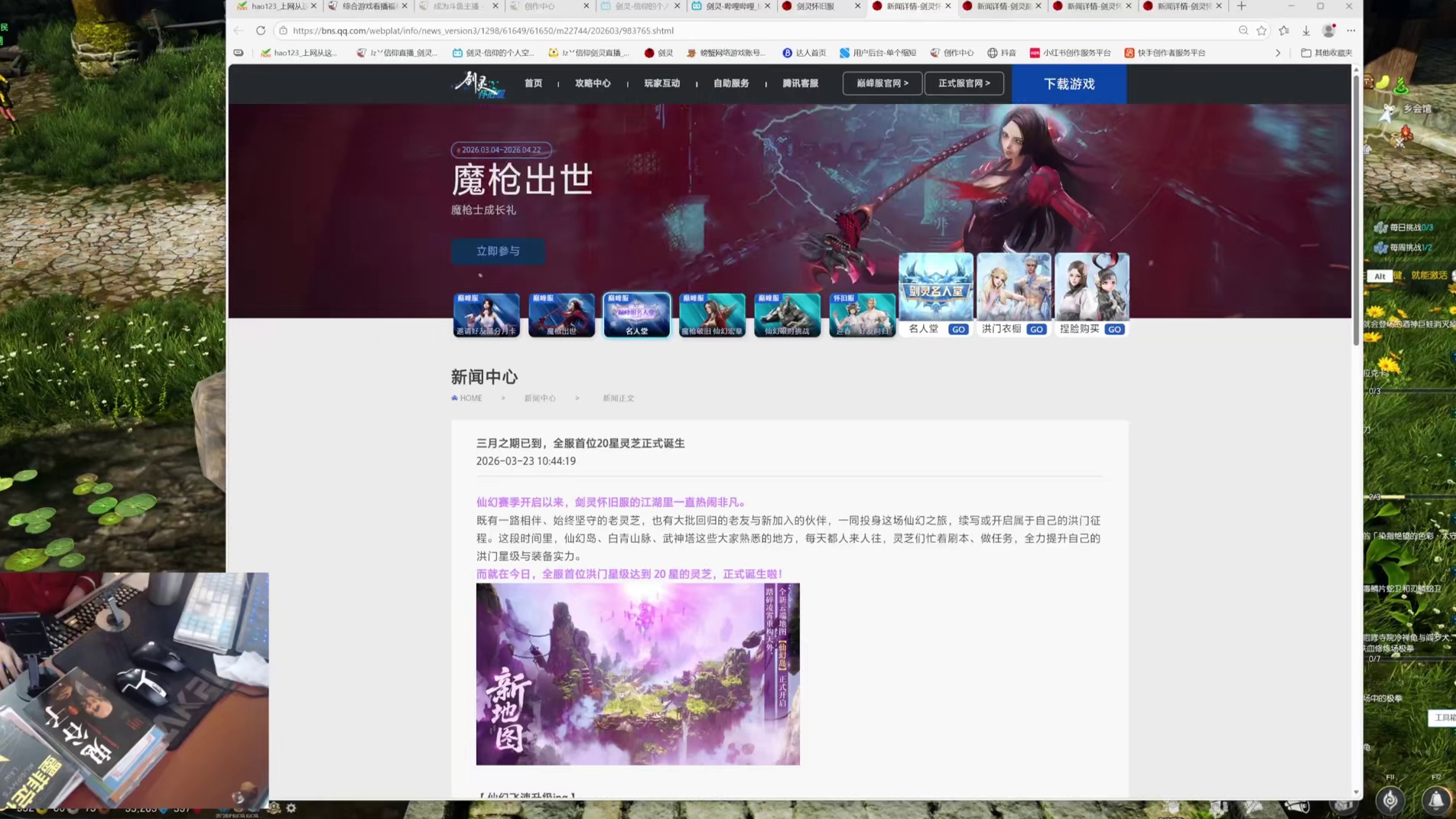Select the 迎春·好友同归 banner thumbnail
The height and width of the screenshot is (819, 1456).
coord(862,315)
